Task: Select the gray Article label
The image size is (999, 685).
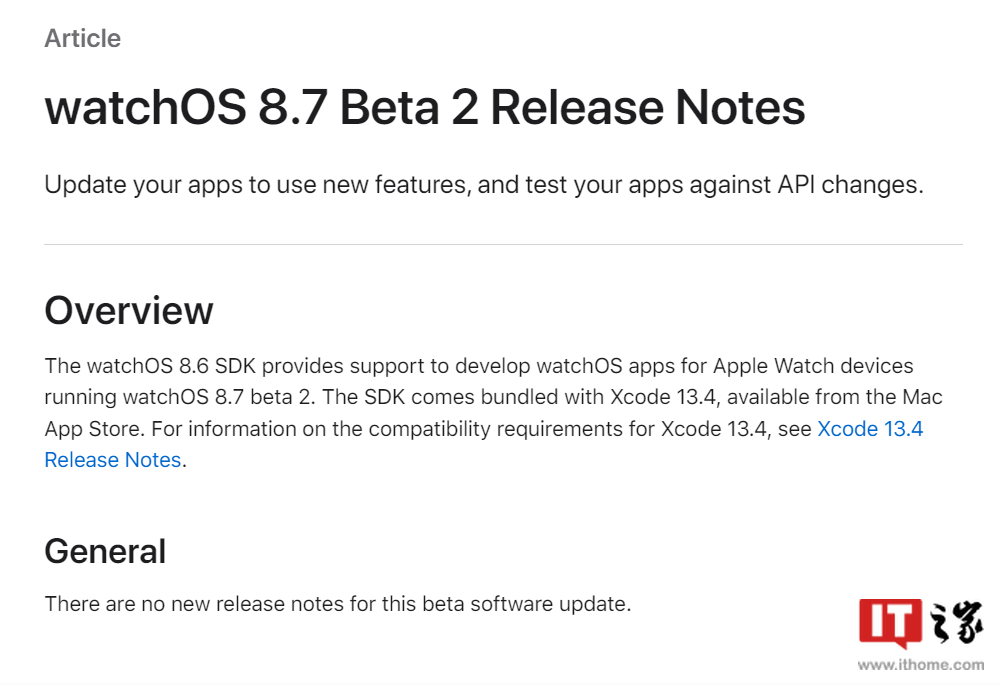Action: point(83,38)
